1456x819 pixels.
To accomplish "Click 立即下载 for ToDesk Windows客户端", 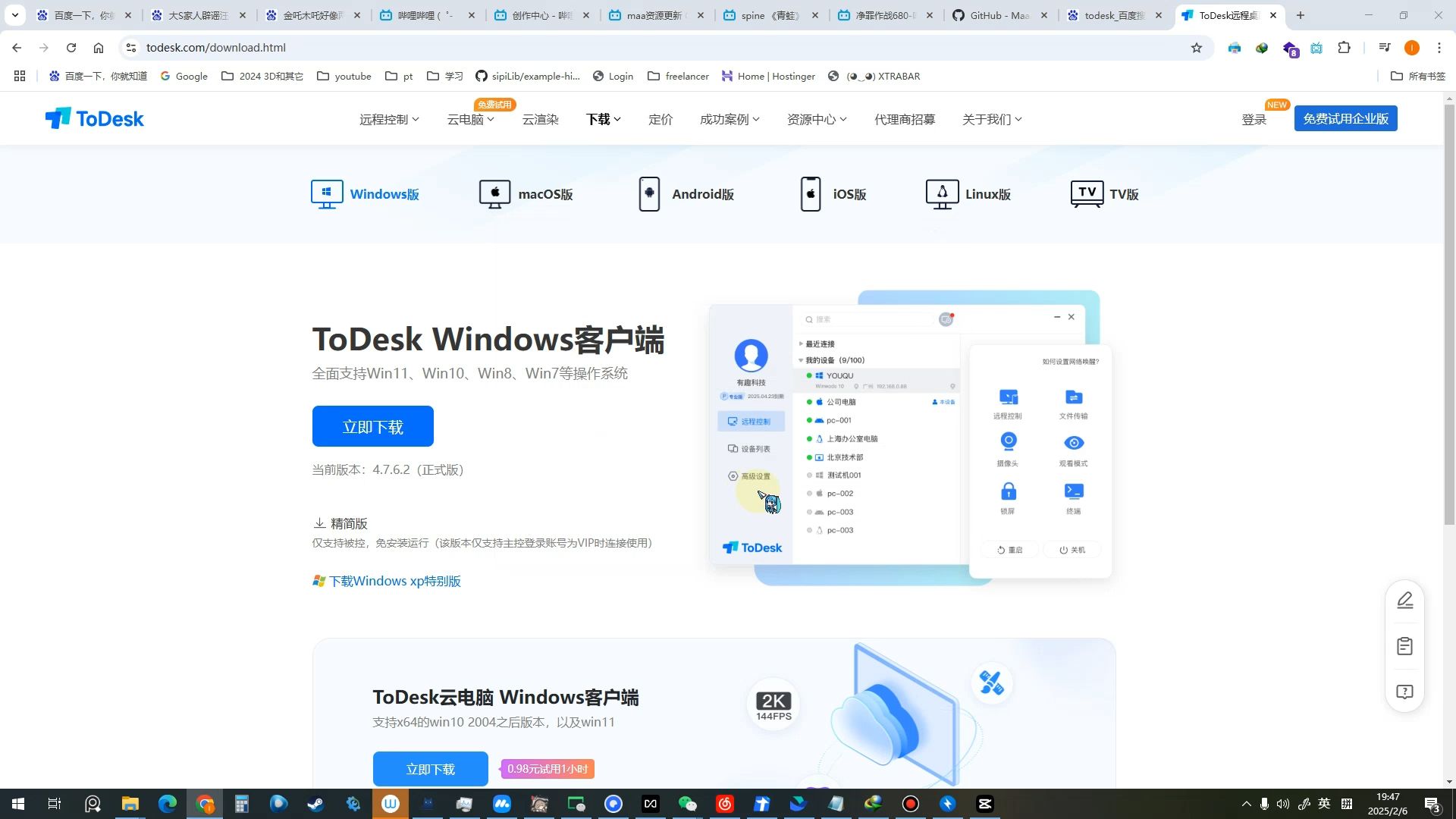I will [373, 426].
